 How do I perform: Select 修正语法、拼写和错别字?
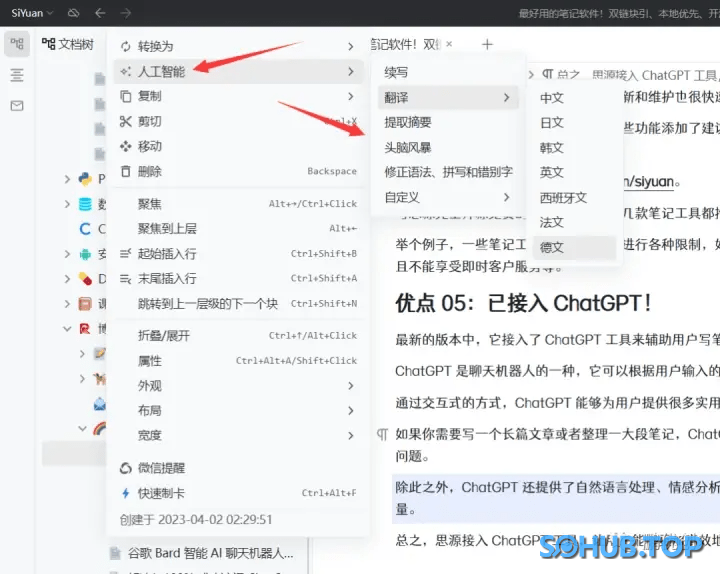[x=448, y=172]
